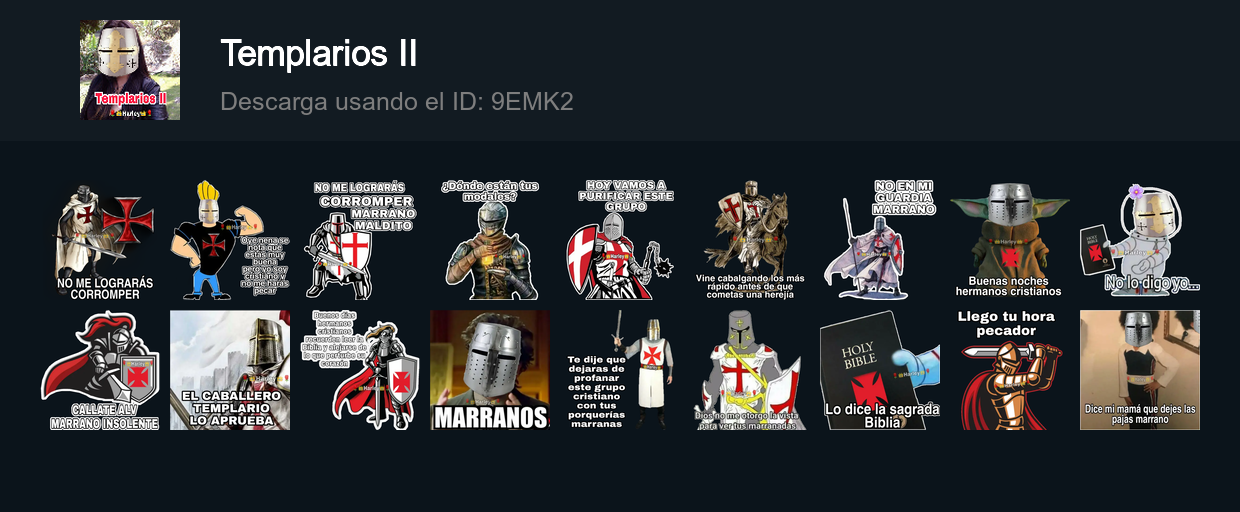
Task: Select the '¿Dónde están tus modales?' sticker
Action: click(x=490, y=240)
